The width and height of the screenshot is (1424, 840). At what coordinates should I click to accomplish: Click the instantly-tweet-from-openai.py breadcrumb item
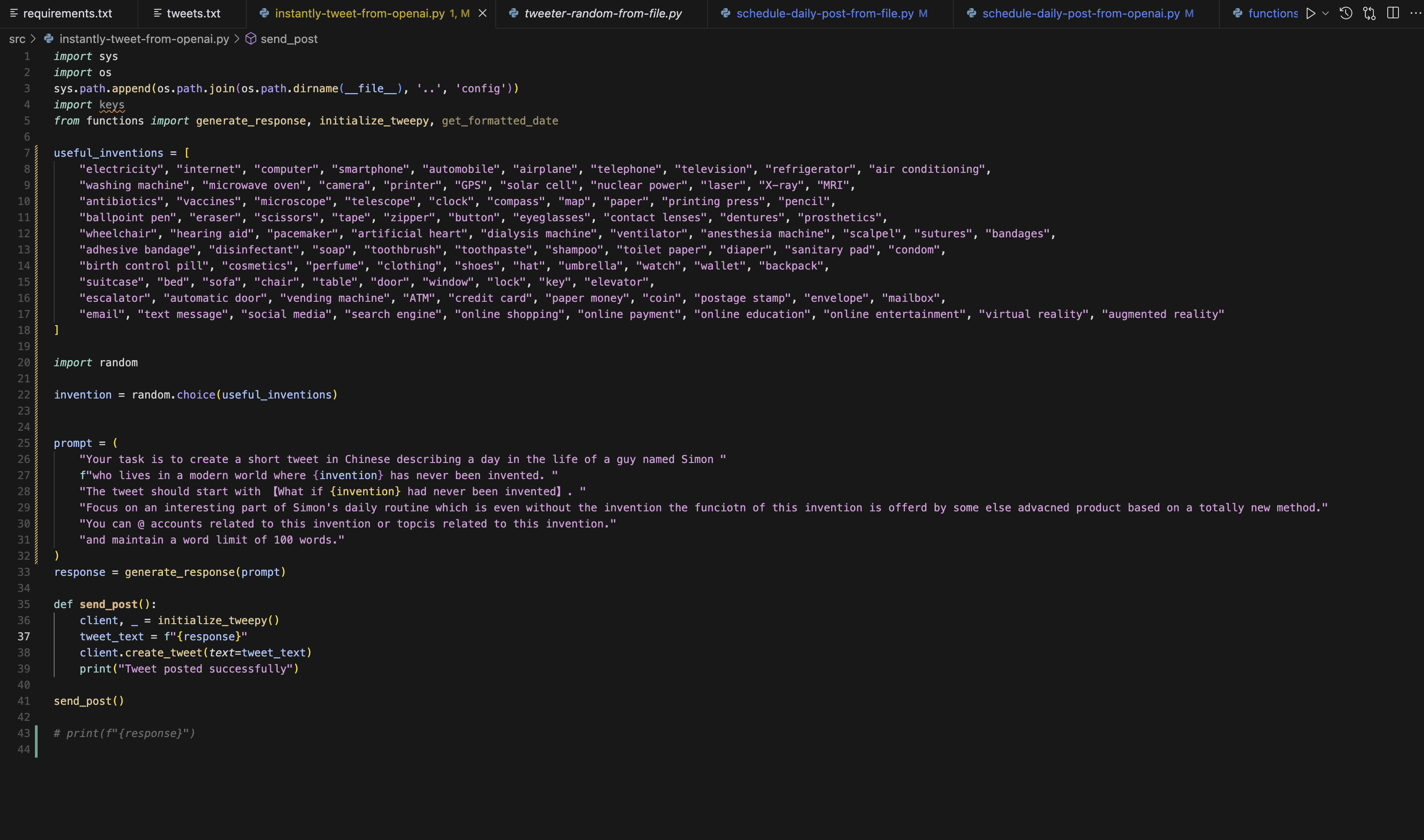coord(144,39)
